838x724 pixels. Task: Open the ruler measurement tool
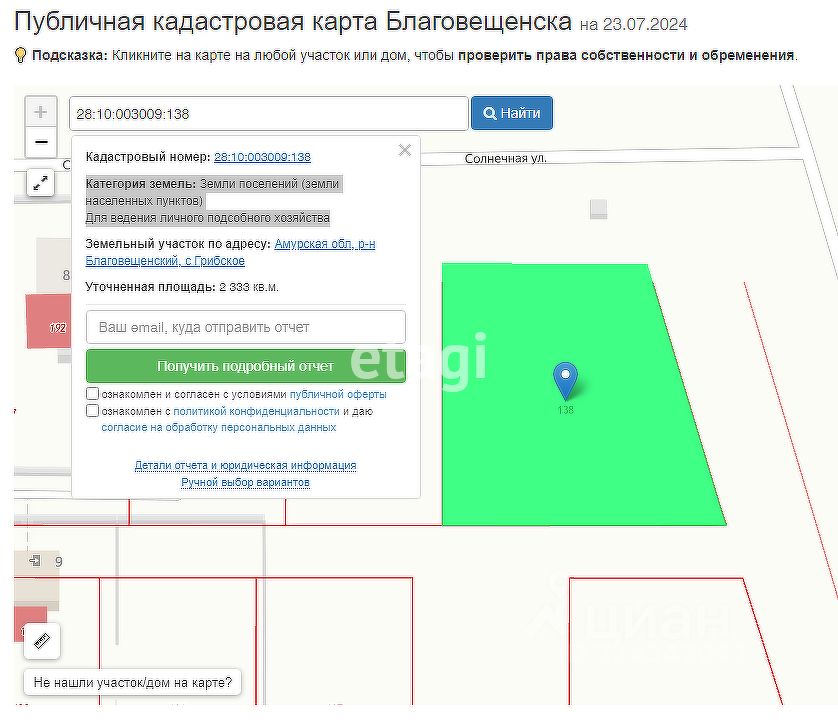click(42, 641)
